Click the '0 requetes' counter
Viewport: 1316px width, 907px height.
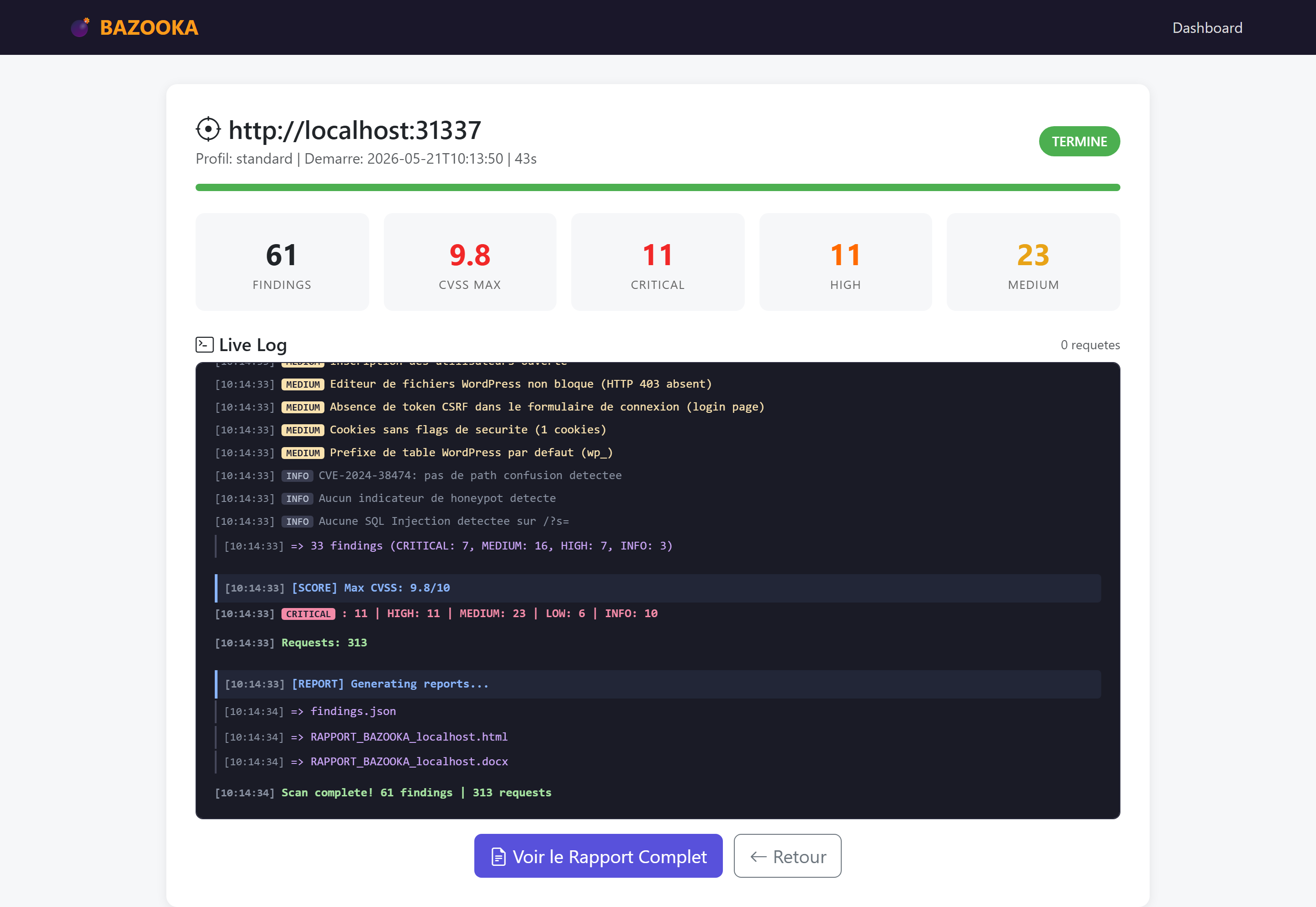(1090, 345)
